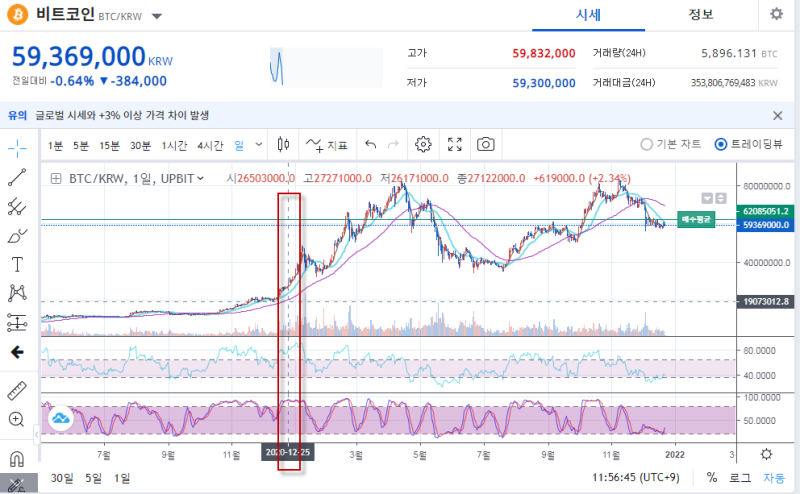Select the brush shapes tool
800x494 pixels.
pyautogui.click(x=17, y=236)
